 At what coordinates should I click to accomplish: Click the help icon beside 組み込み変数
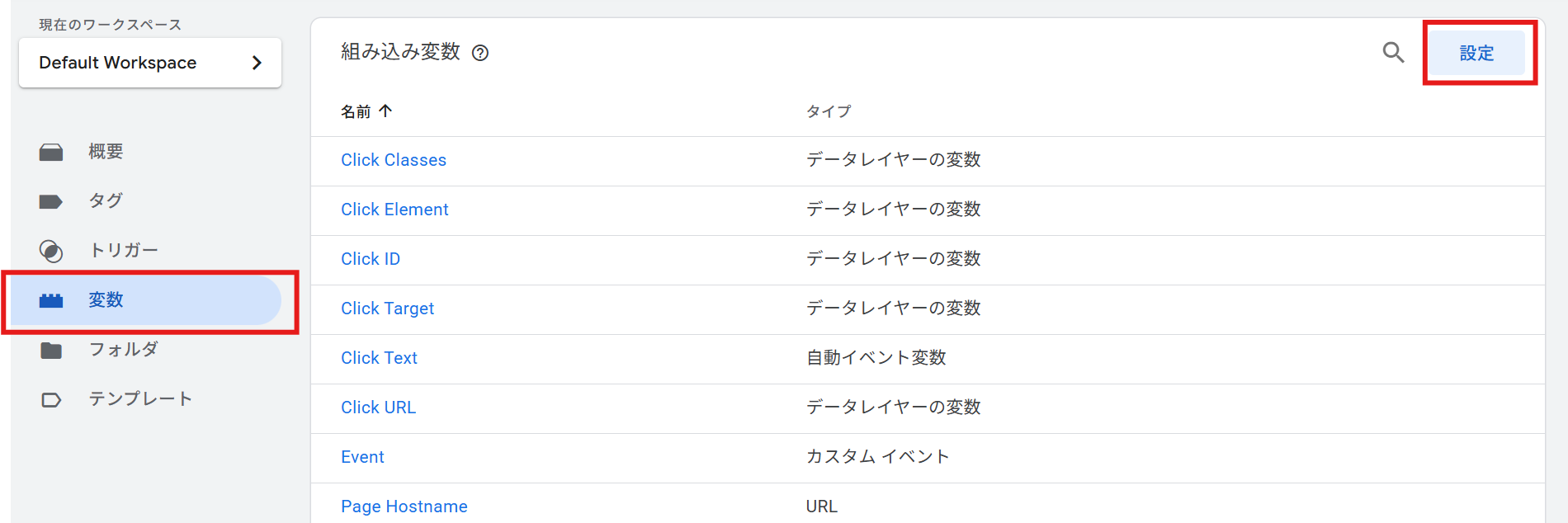click(x=480, y=54)
